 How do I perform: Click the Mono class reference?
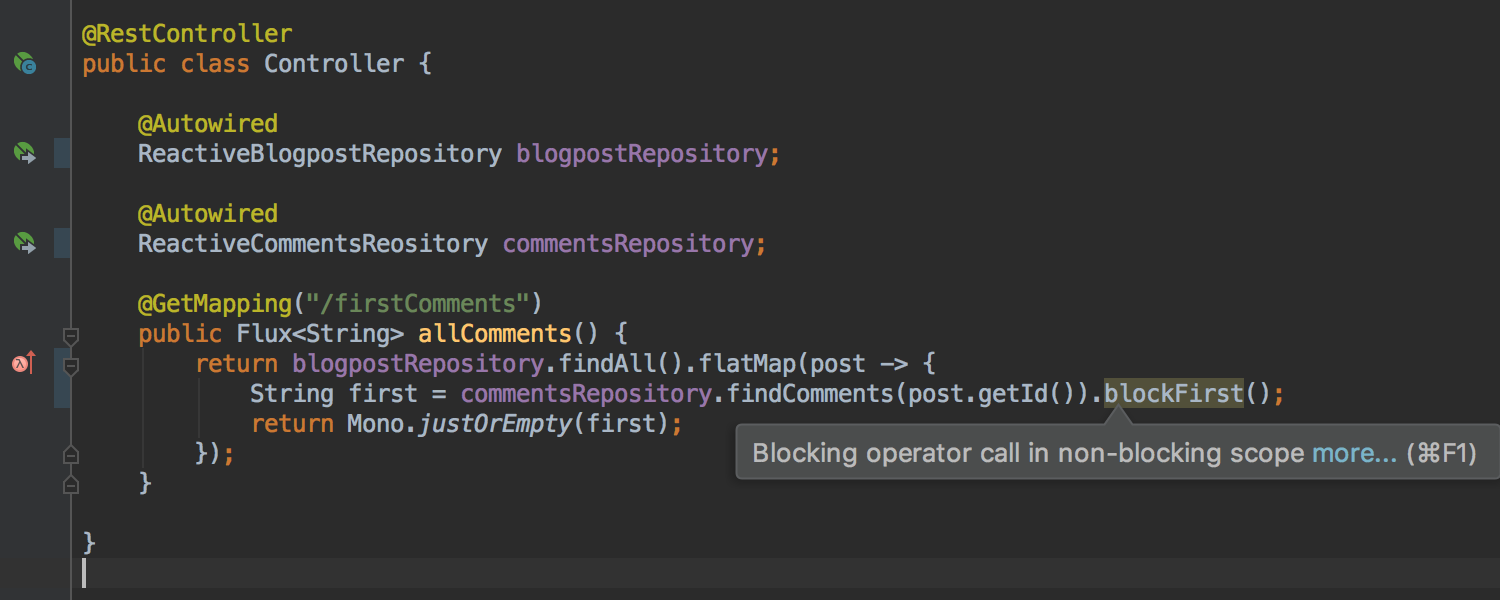click(375, 423)
